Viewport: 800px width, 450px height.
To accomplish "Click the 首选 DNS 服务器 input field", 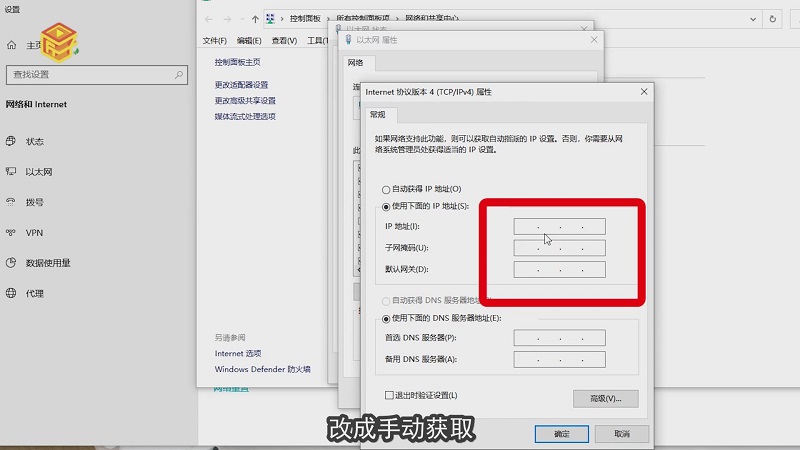I will click(559, 338).
